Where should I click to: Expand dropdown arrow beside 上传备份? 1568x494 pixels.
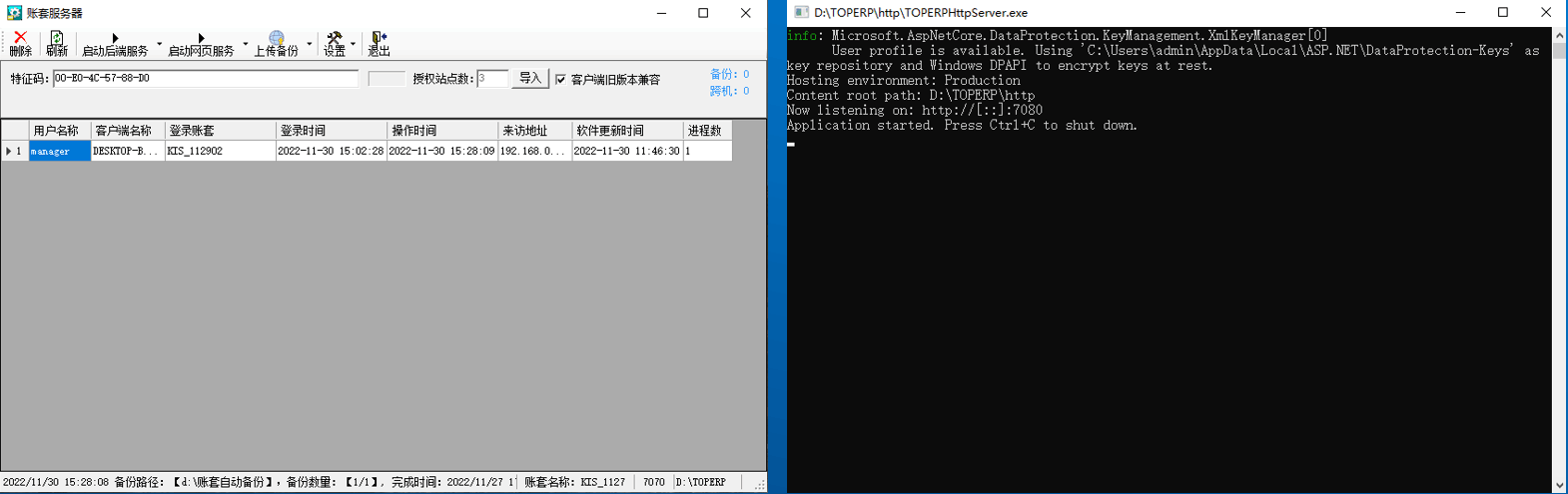click(310, 44)
